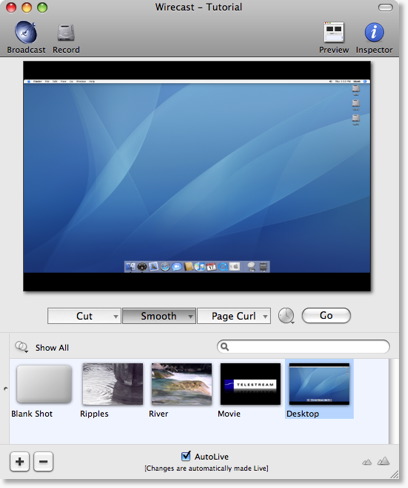Add a new shot with plus button
408x488 pixels.
point(20,462)
